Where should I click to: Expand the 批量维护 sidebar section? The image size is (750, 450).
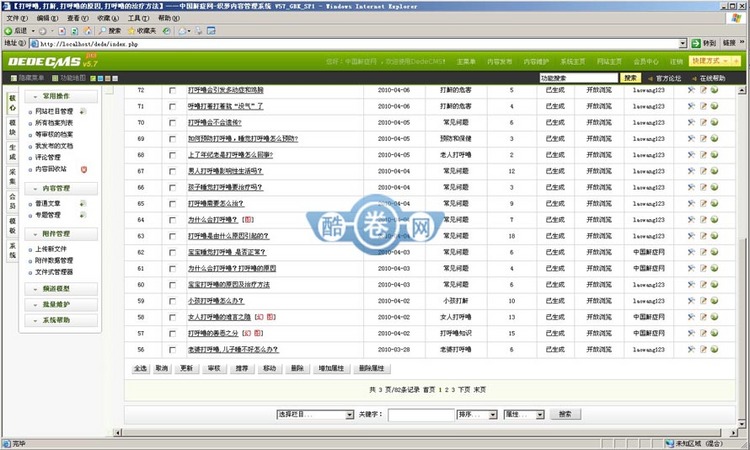61,305
